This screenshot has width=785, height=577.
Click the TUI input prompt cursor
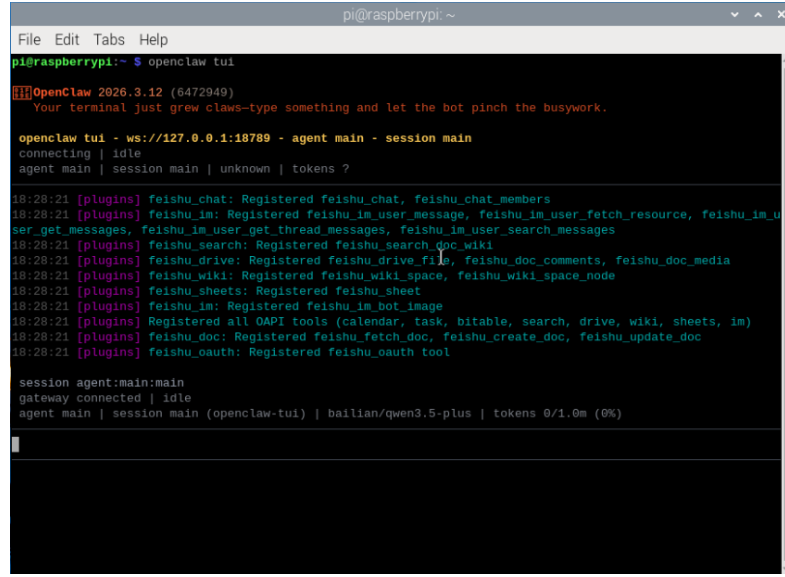tap(16, 444)
